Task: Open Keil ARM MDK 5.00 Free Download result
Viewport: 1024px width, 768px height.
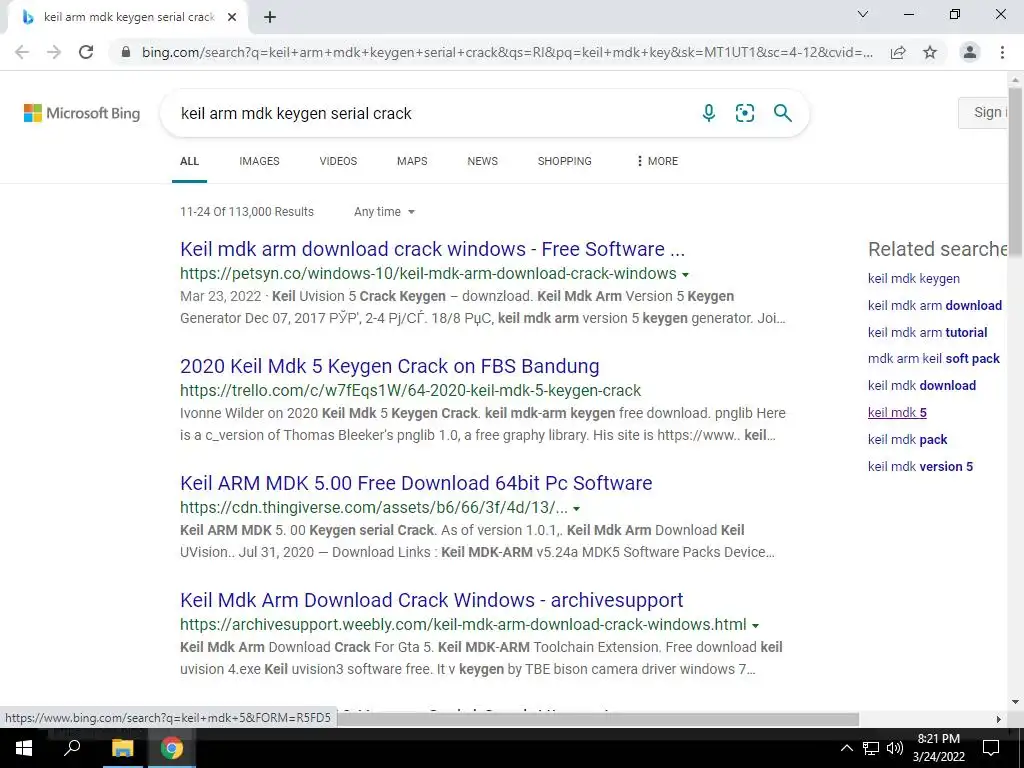Action: [416, 483]
